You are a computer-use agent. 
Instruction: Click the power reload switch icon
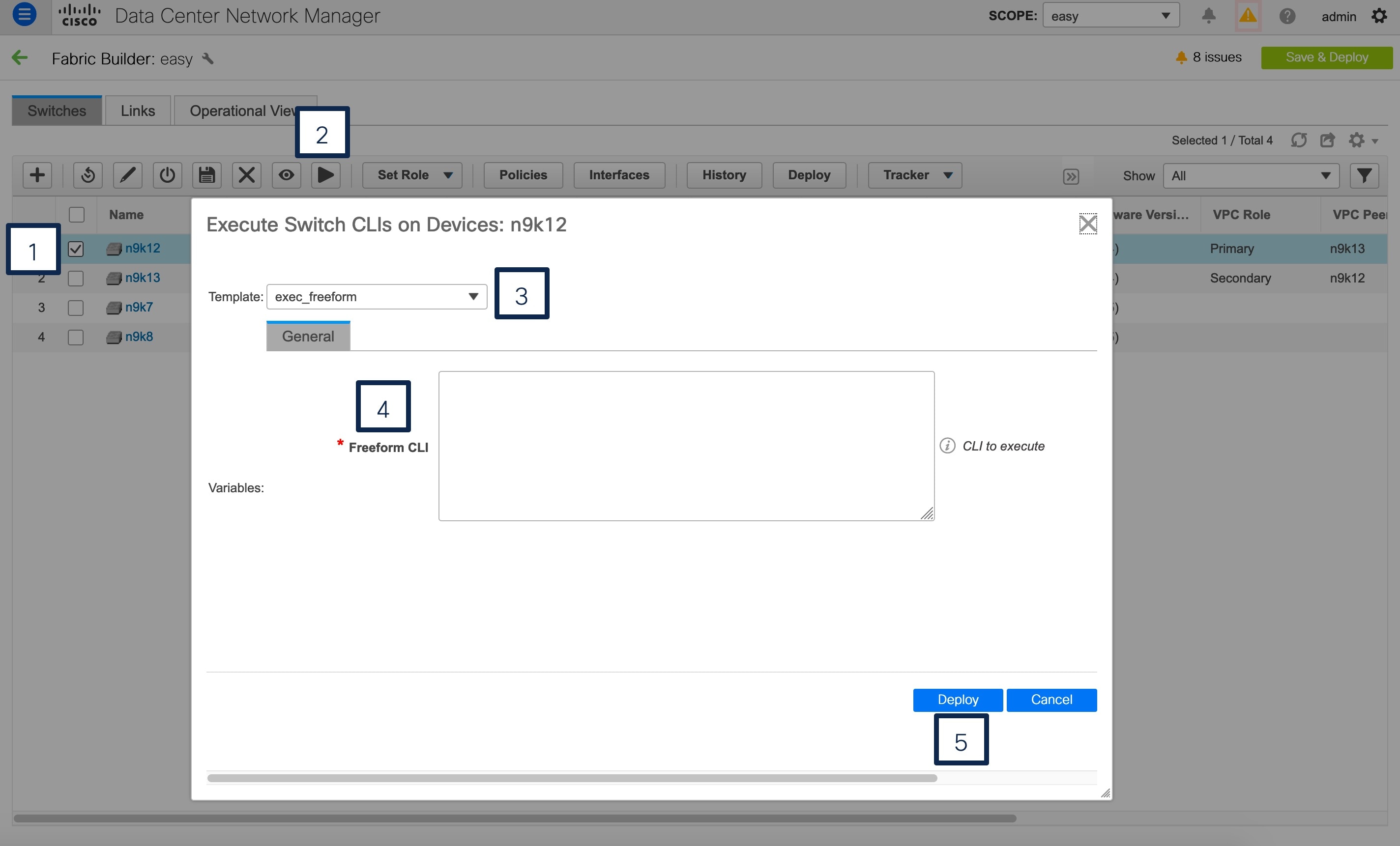click(168, 175)
